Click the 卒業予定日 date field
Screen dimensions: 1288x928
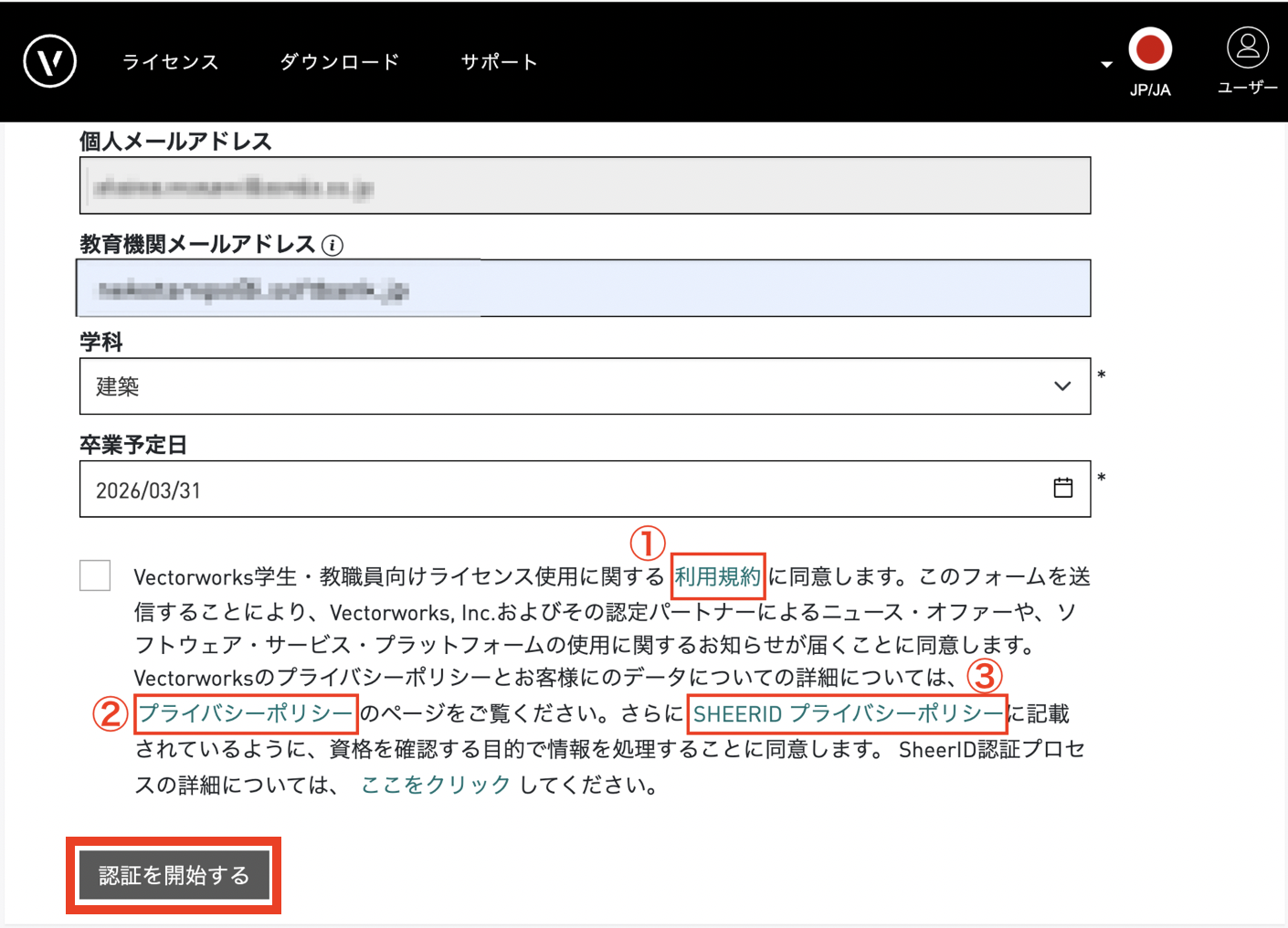[585, 490]
